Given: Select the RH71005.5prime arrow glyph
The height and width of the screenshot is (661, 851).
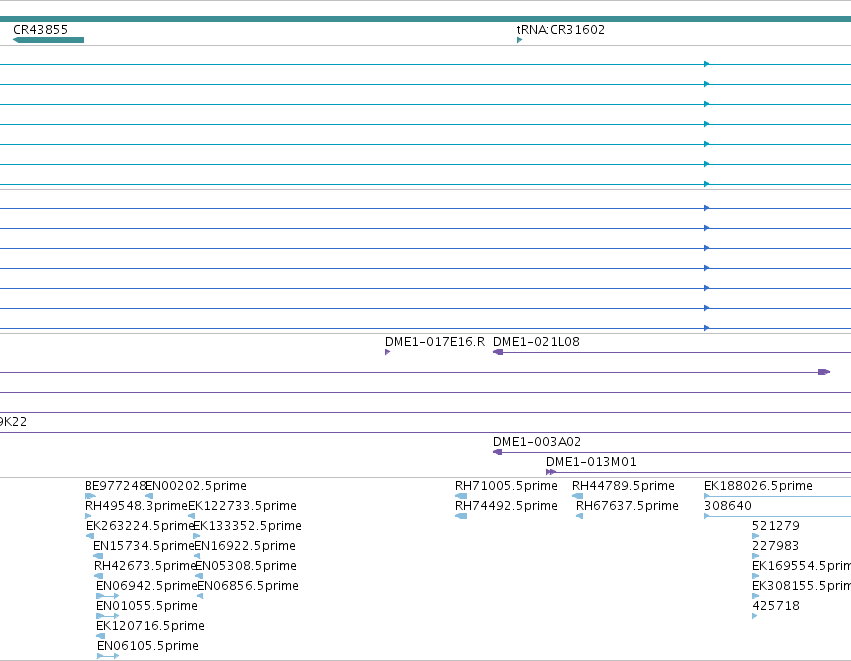Looking at the screenshot, I should 461,496.
